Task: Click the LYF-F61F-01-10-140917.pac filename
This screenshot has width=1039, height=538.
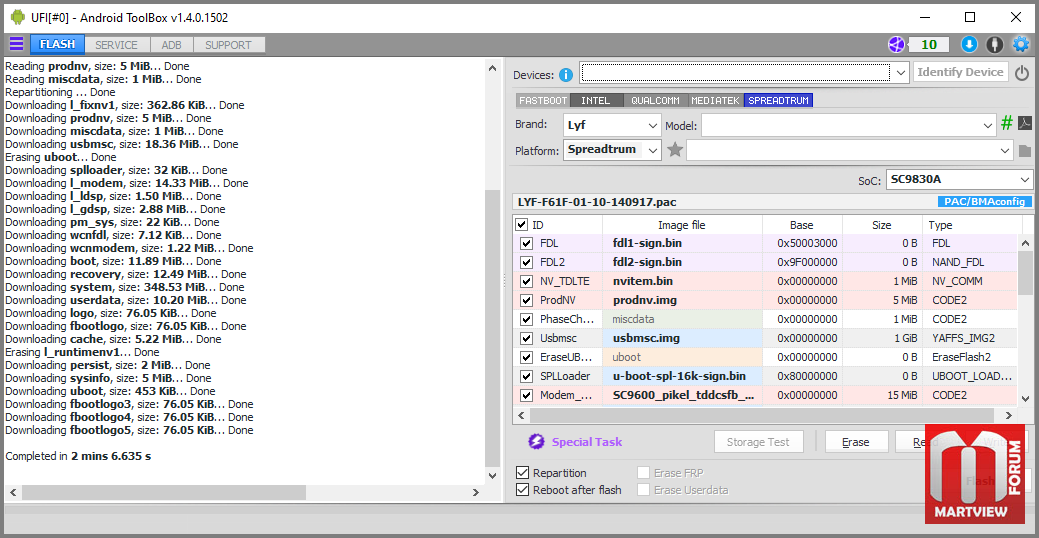Action: 597,202
